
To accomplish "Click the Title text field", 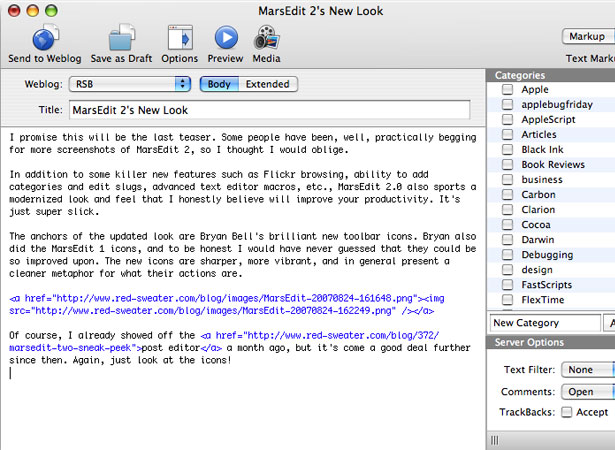I will click(x=269, y=110).
